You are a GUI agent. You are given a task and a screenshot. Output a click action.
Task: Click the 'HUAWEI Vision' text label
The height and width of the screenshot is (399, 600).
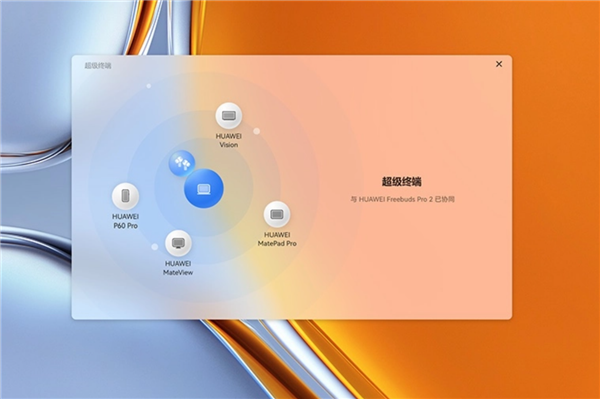pyautogui.click(x=228, y=140)
